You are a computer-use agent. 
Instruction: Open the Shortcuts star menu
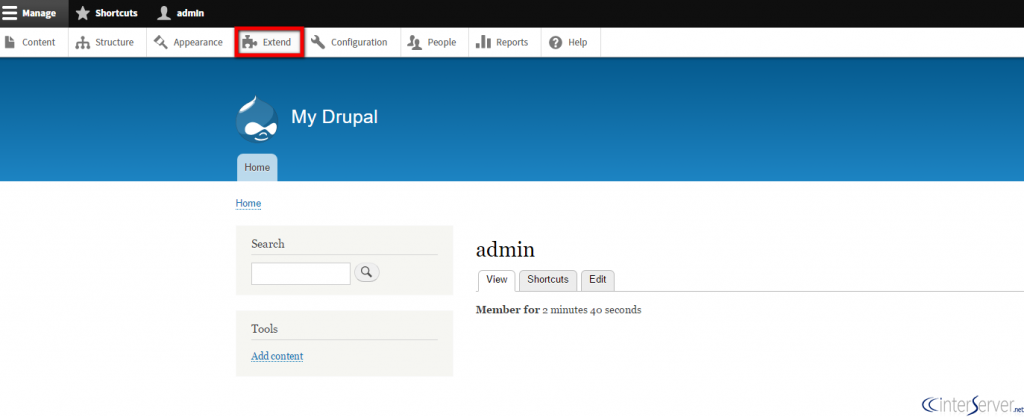(106, 13)
